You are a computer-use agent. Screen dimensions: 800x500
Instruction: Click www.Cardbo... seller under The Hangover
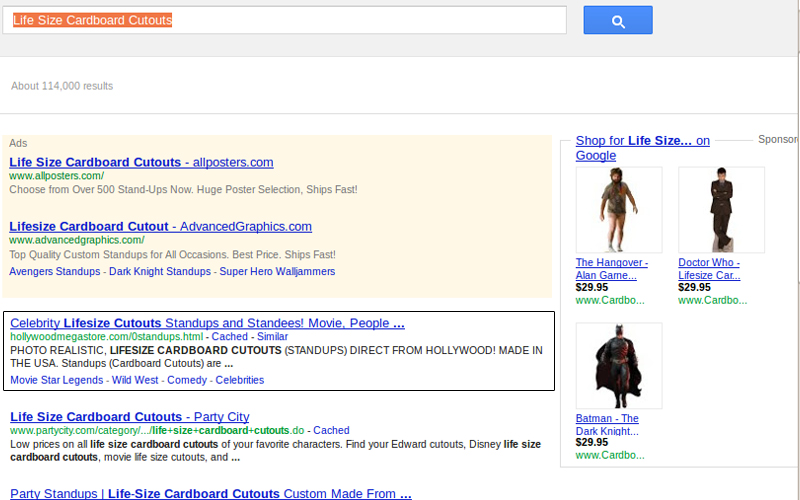pyautogui.click(x=610, y=301)
